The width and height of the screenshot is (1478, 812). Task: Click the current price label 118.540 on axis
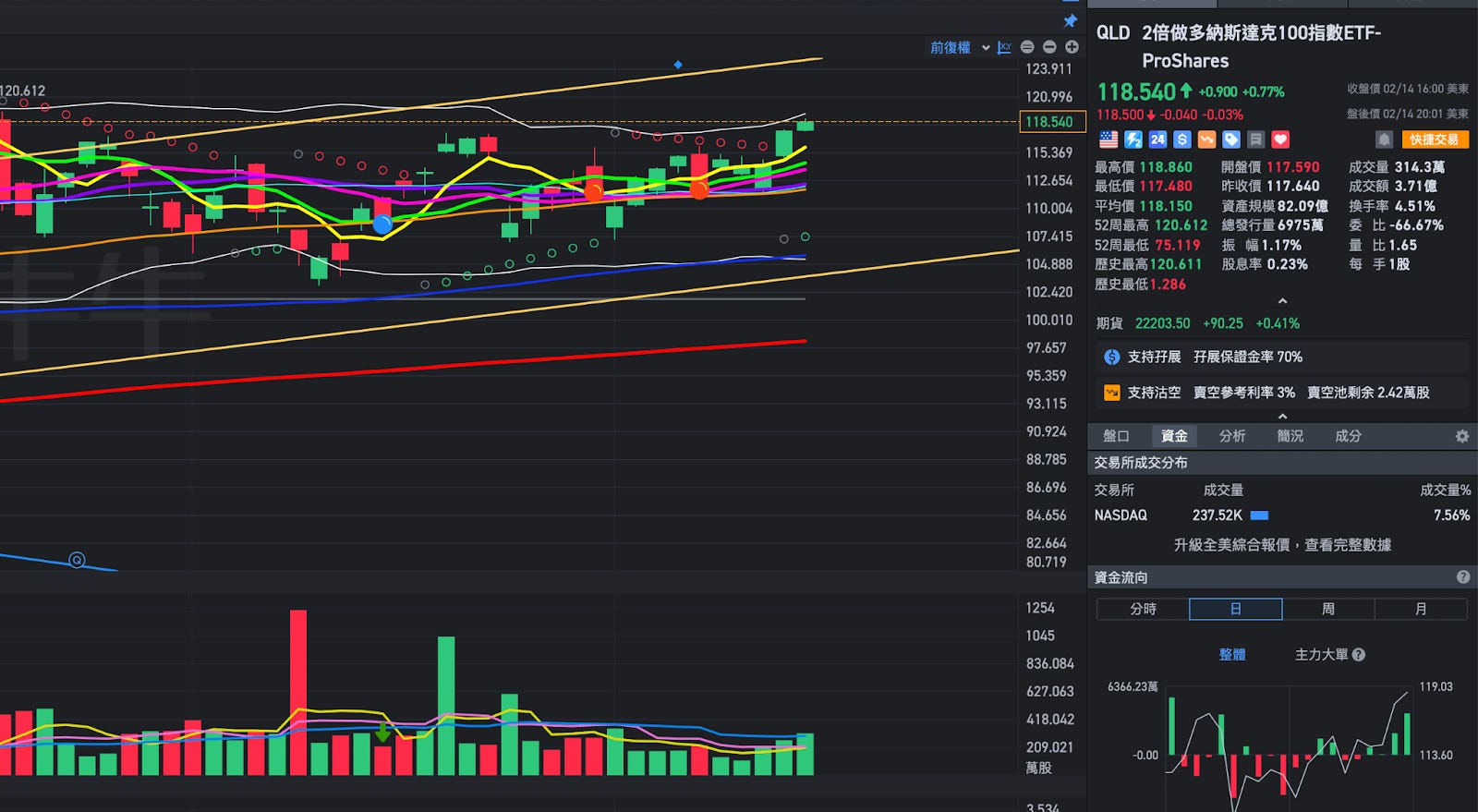click(1051, 121)
